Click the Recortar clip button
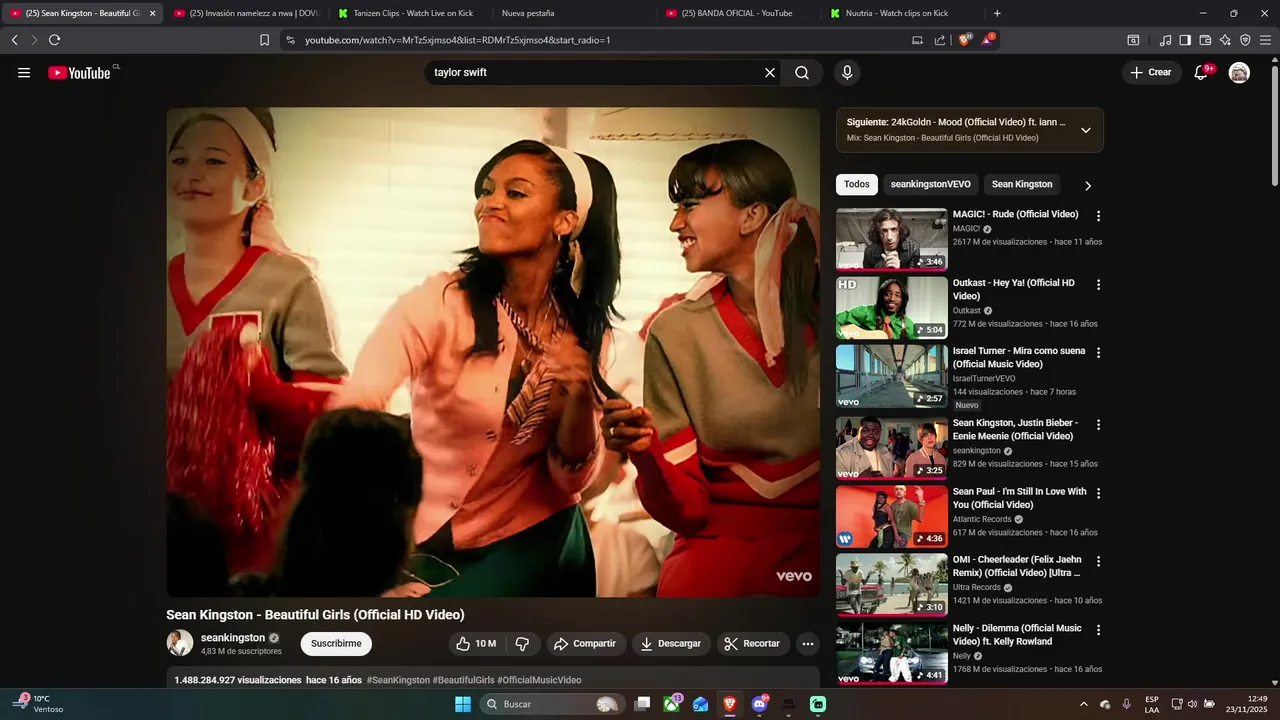Screen dimensions: 1280x720 pyautogui.click(x=752, y=643)
